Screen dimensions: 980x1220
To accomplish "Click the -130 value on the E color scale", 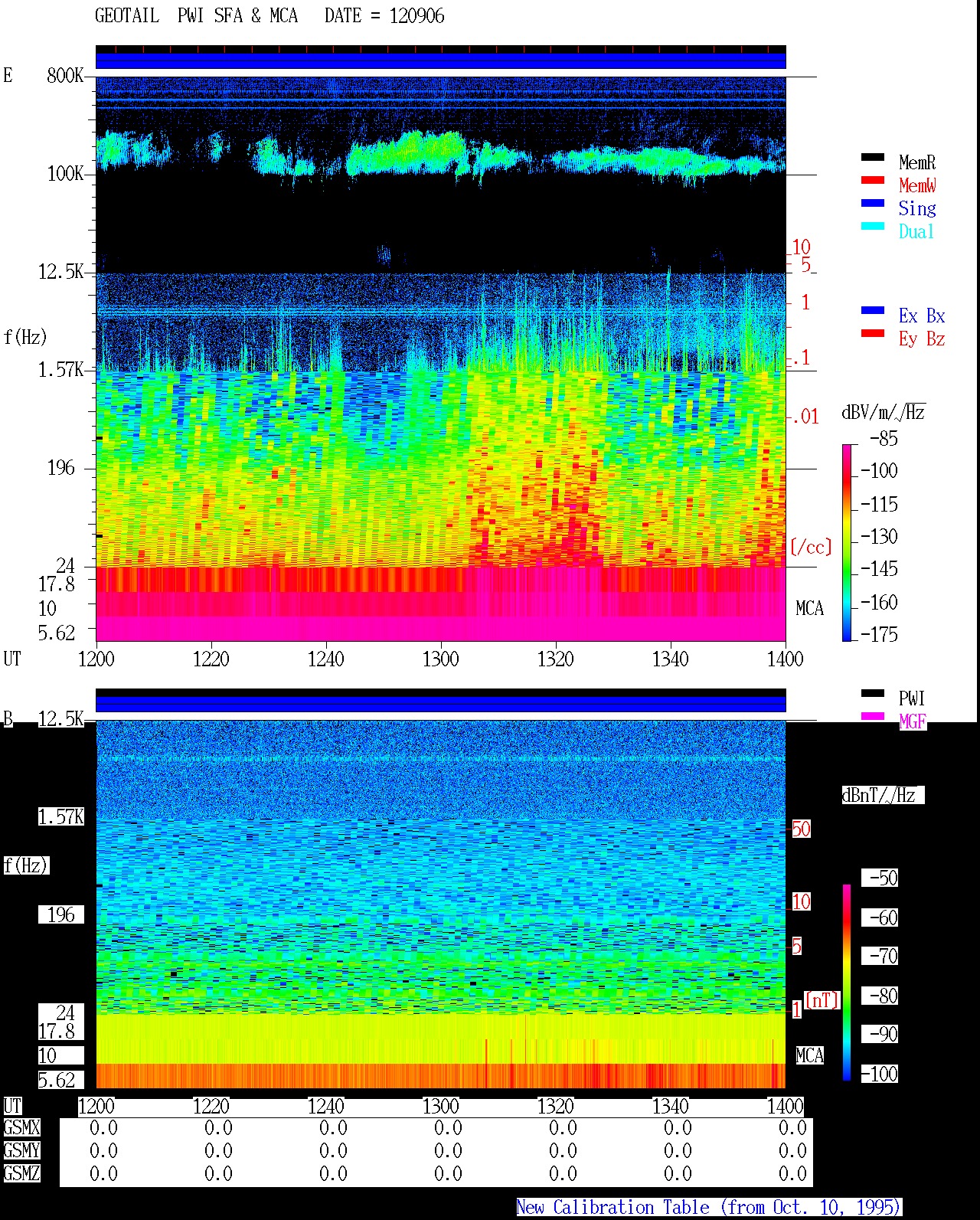I will [x=879, y=536].
